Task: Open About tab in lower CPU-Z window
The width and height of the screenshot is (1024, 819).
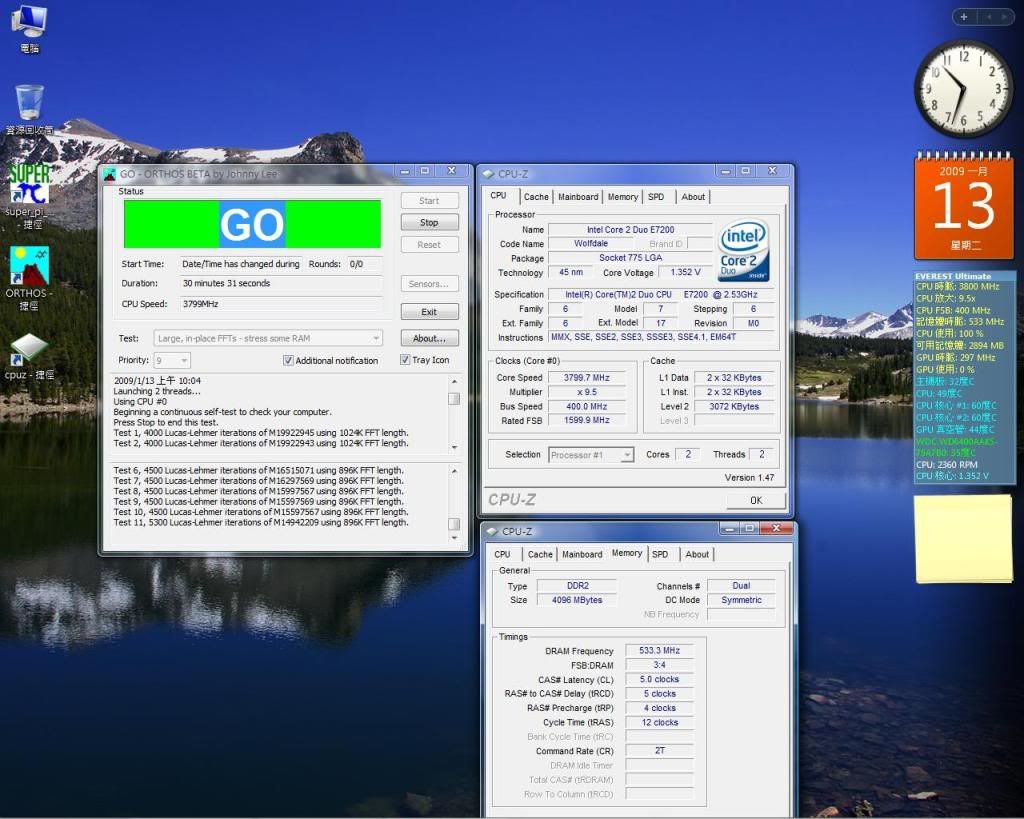Action: point(697,554)
